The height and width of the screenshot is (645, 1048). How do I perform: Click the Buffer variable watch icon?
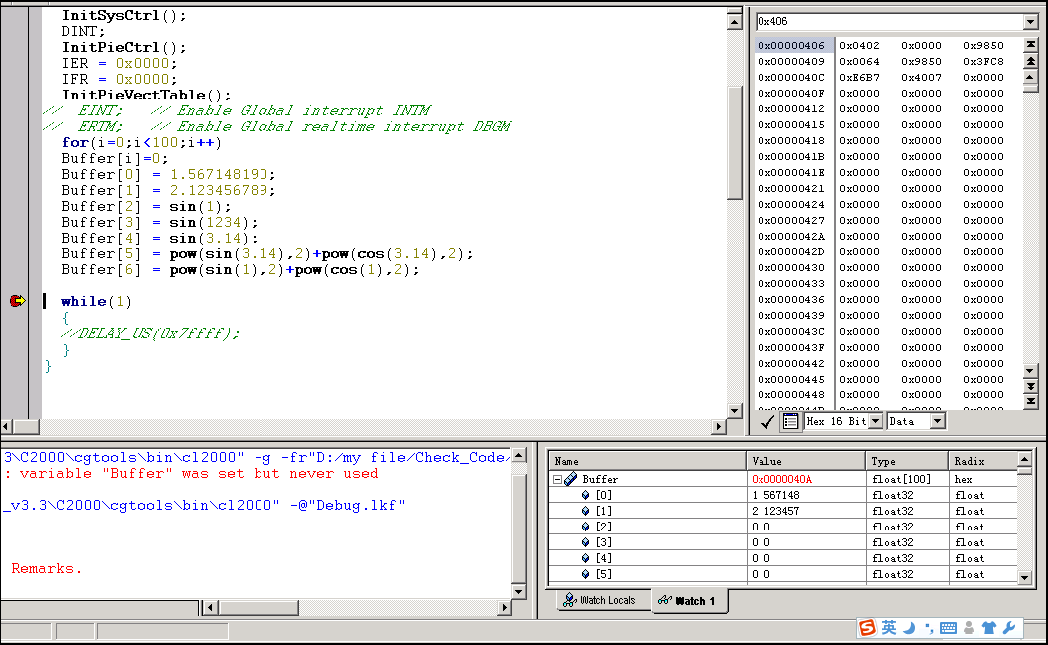click(x=571, y=479)
